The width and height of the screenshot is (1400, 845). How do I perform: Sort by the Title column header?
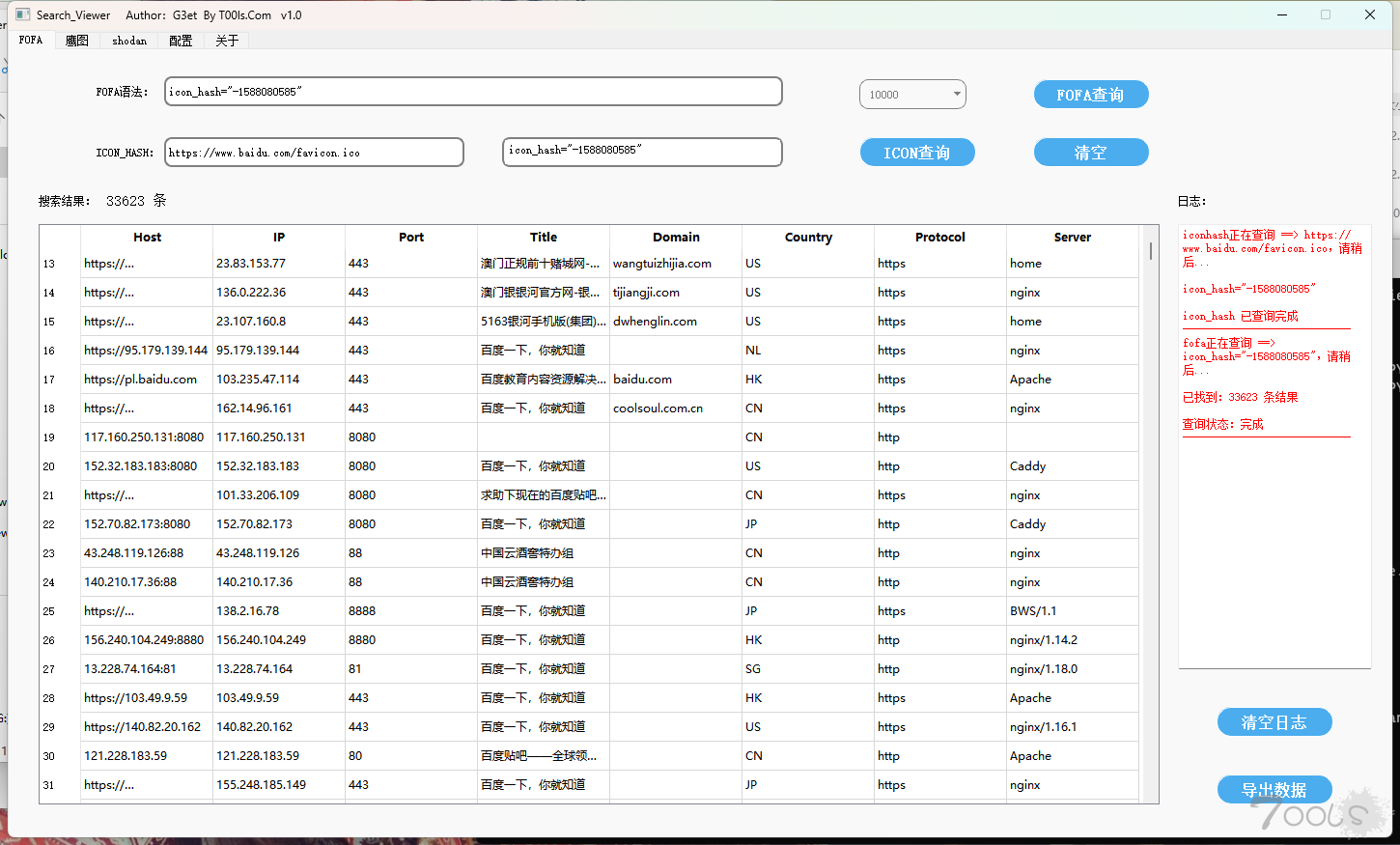[x=544, y=238]
